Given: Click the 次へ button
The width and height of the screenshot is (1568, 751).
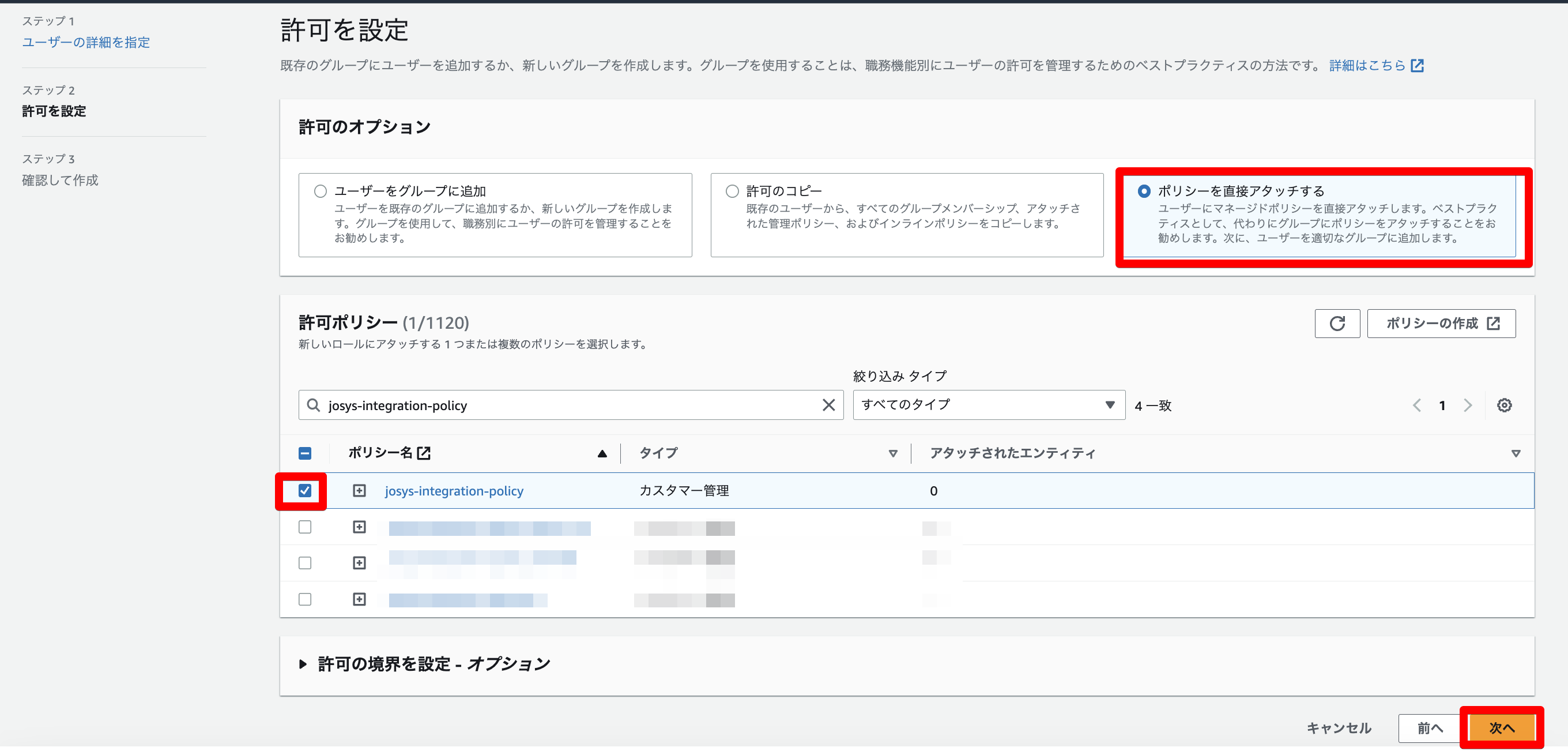Looking at the screenshot, I should click(x=1501, y=727).
